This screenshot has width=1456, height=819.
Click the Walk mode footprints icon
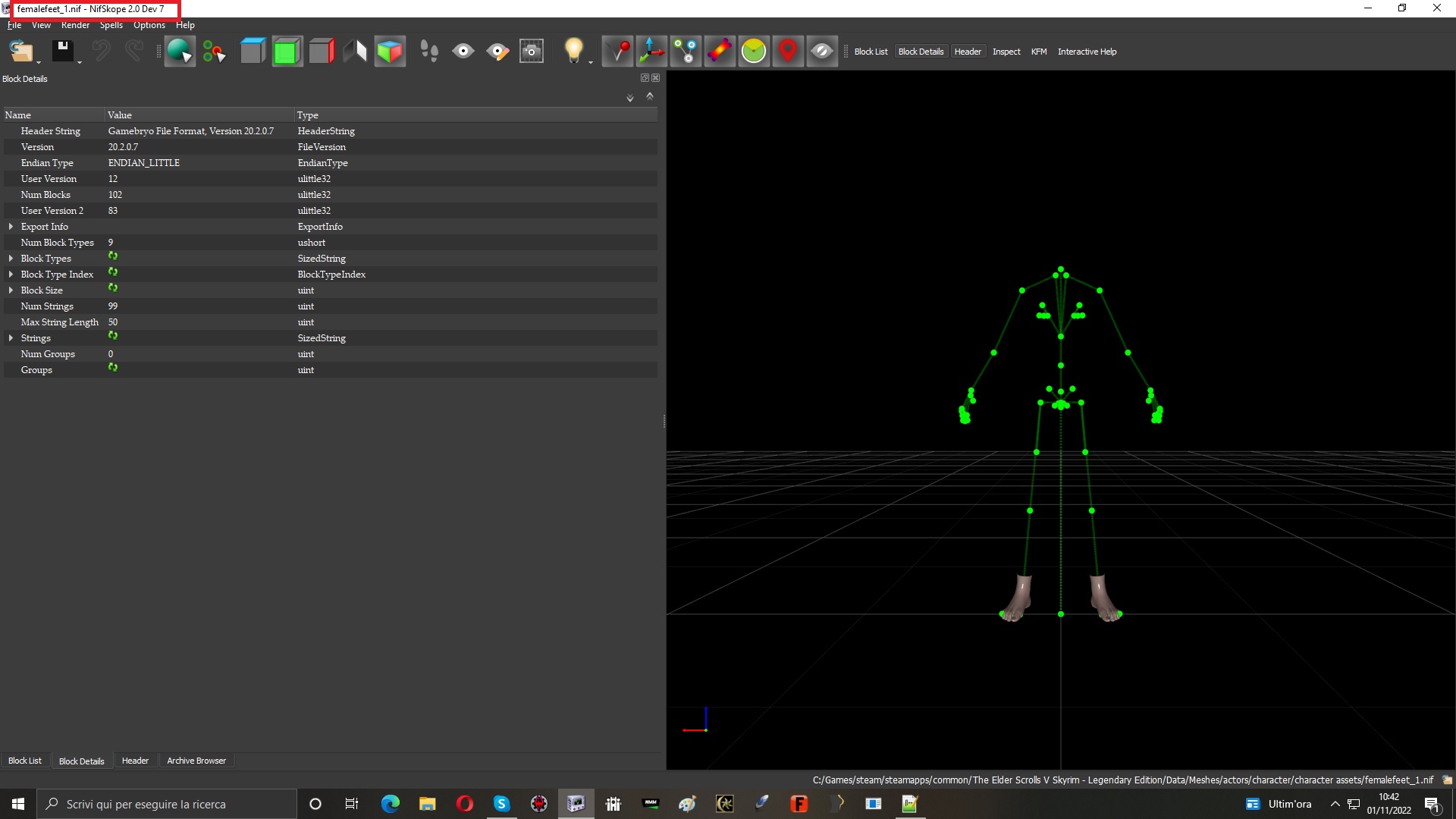tap(429, 52)
